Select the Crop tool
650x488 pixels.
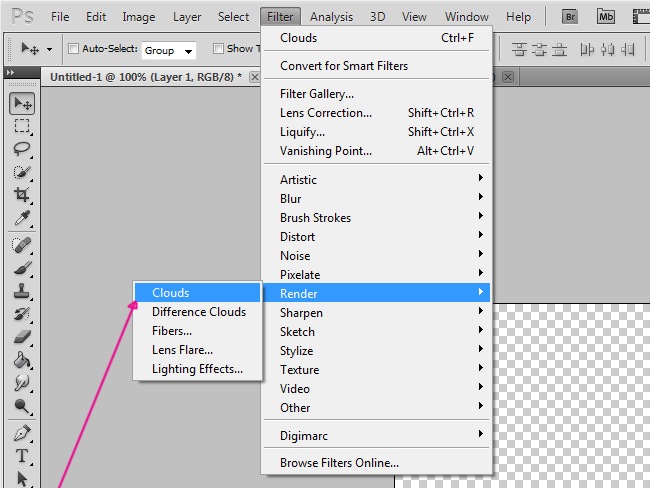click(22, 195)
